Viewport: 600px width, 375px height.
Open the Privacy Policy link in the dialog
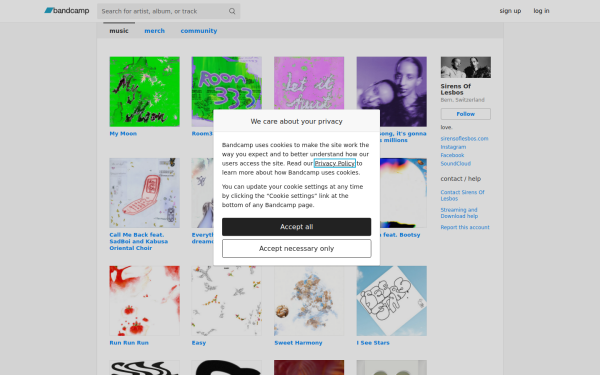[x=334, y=163]
